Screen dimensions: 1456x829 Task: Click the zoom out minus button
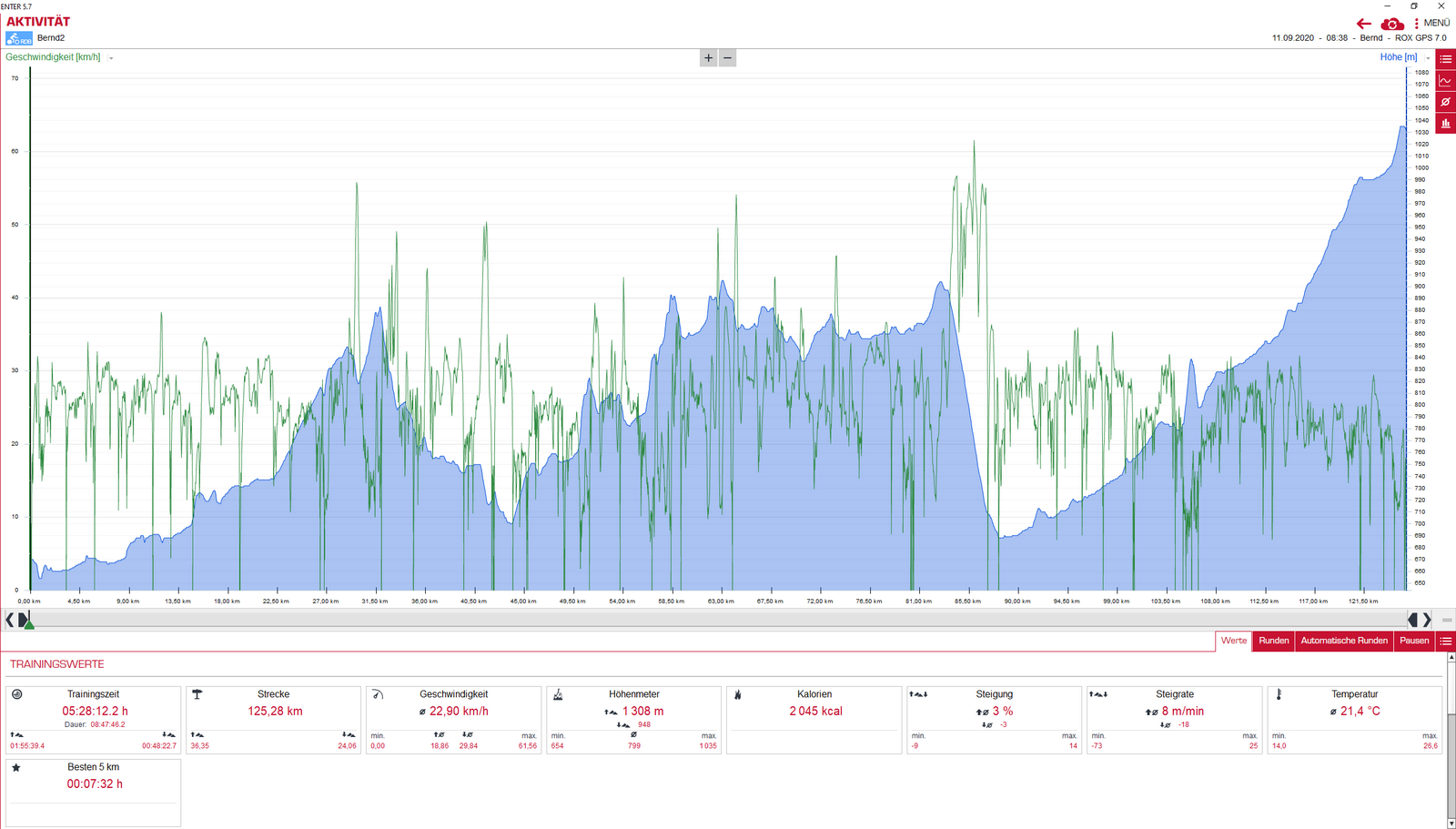(x=727, y=58)
